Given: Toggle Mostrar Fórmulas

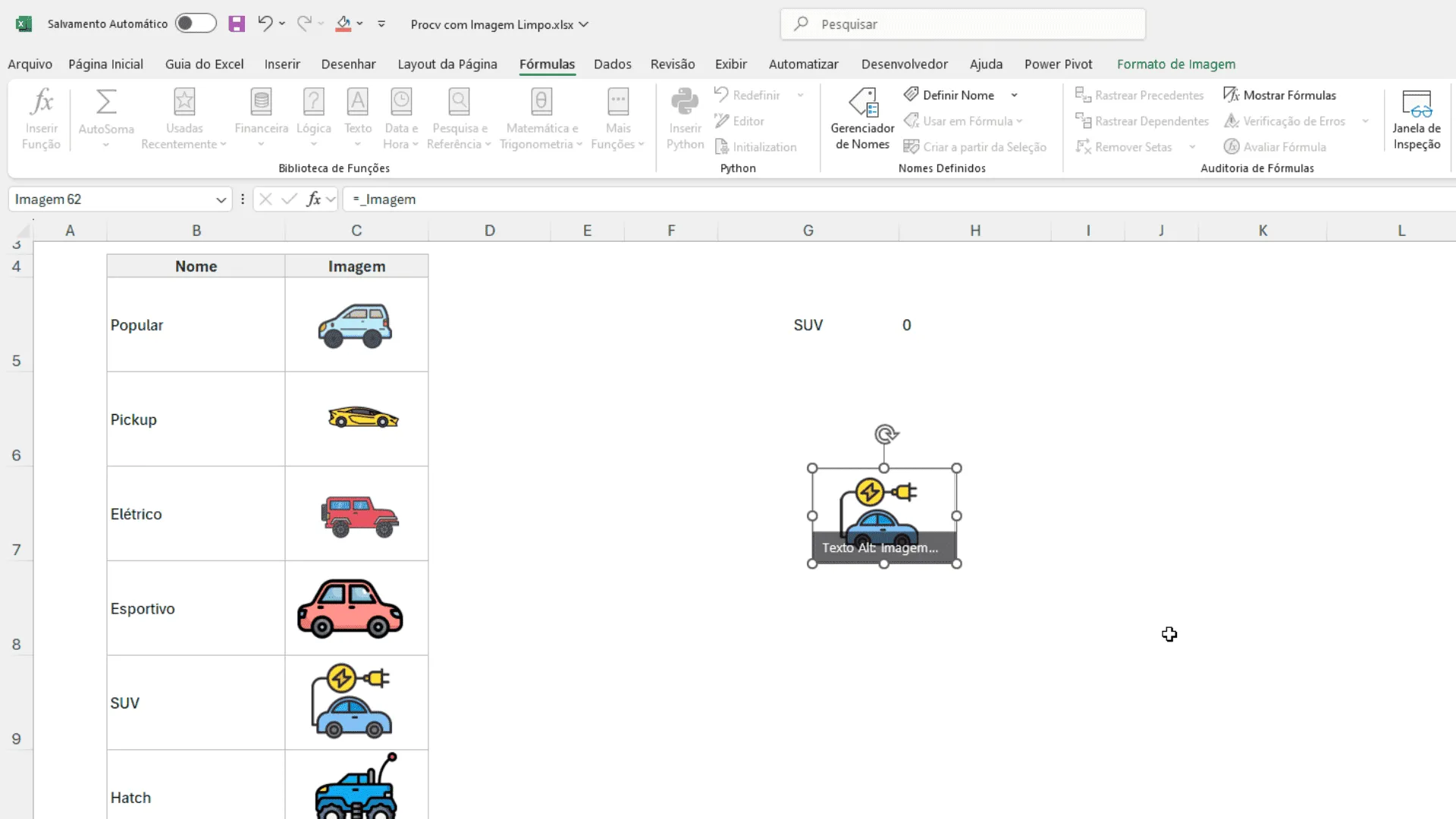Looking at the screenshot, I should pyautogui.click(x=1279, y=95).
